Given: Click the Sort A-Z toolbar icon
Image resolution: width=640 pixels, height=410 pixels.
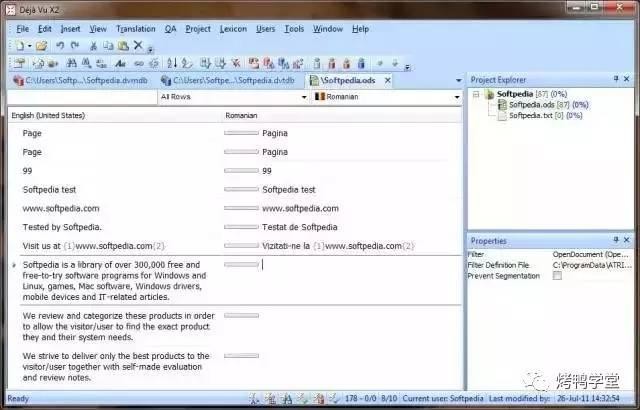Looking at the screenshot, I should (x=171, y=63).
